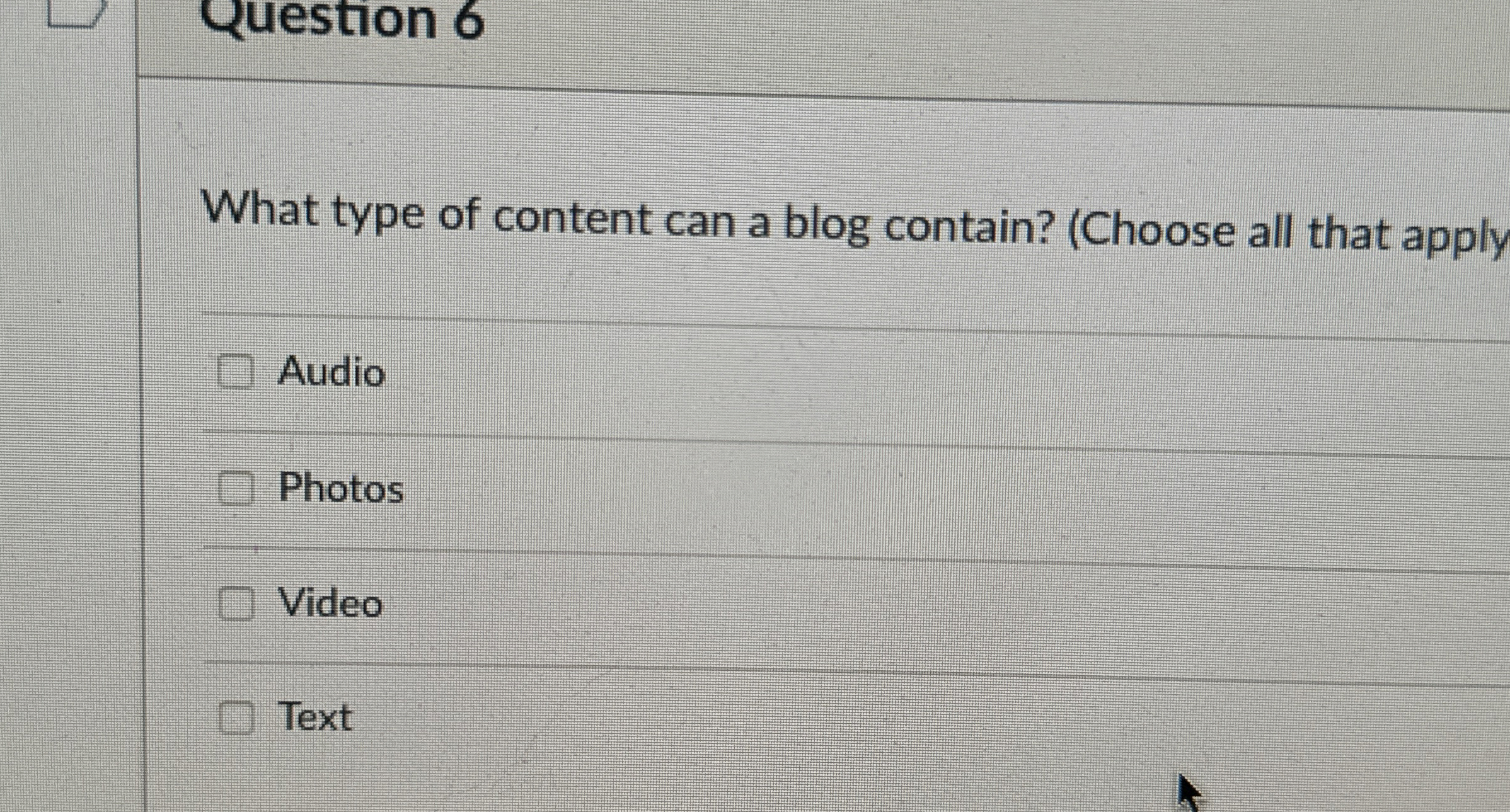
Task: Check the Photos checkbox
Action: [236, 488]
